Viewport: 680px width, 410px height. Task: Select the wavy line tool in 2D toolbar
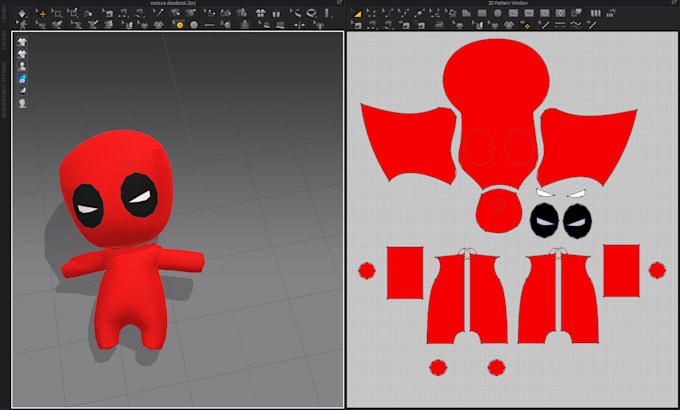(x=575, y=25)
